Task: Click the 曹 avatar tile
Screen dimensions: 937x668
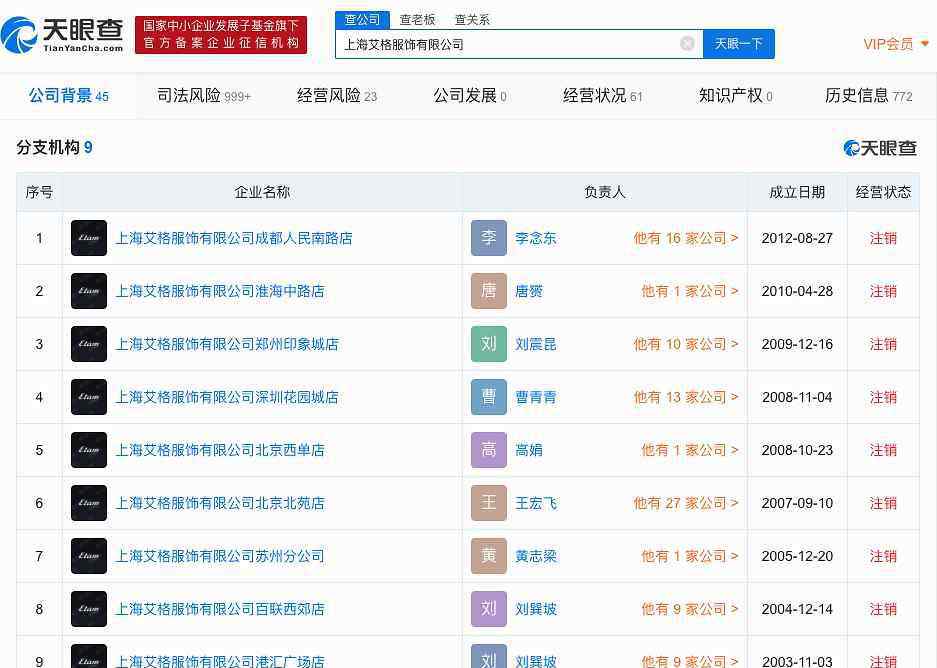Action: point(489,397)
